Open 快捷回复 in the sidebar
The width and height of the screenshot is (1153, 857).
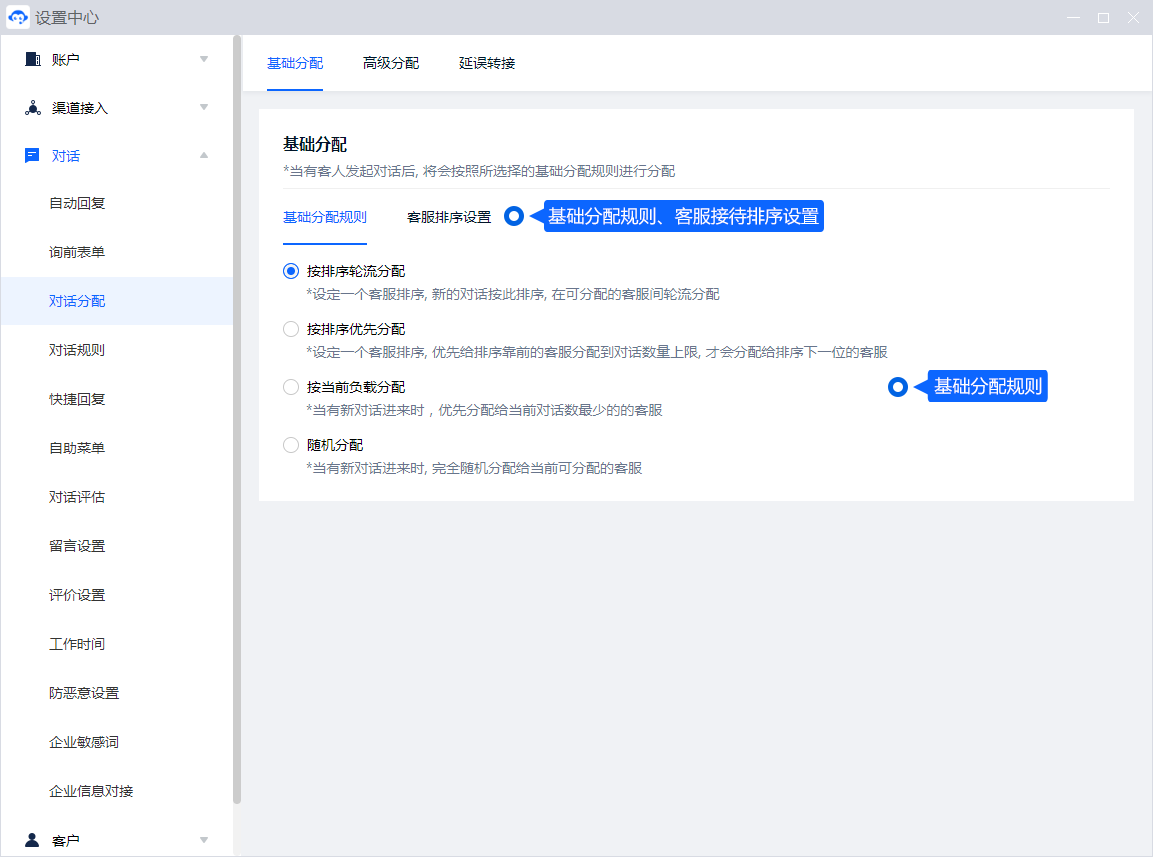pos(77,399)
